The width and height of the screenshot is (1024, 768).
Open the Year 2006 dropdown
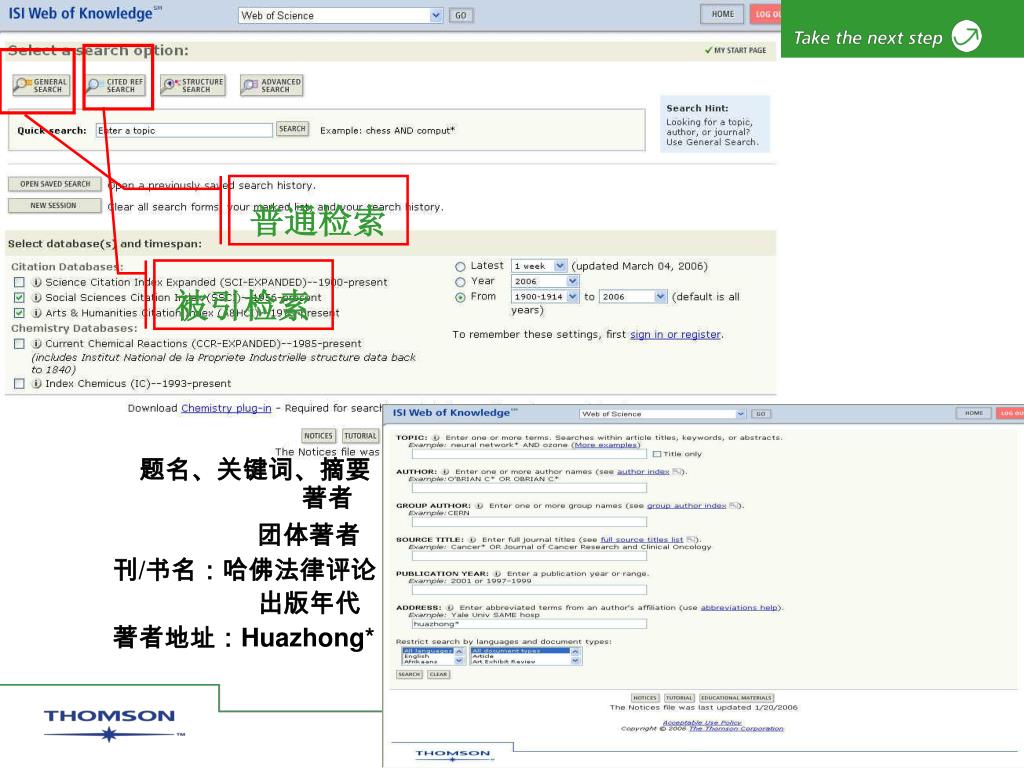click(x=545, y=281)
